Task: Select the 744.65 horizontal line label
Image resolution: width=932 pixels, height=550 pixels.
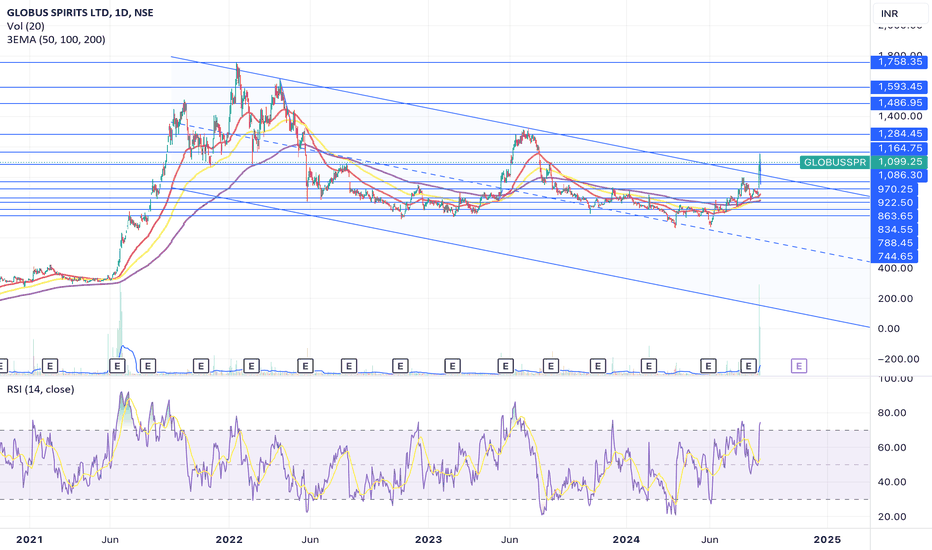Action: (x=895, y=257)
